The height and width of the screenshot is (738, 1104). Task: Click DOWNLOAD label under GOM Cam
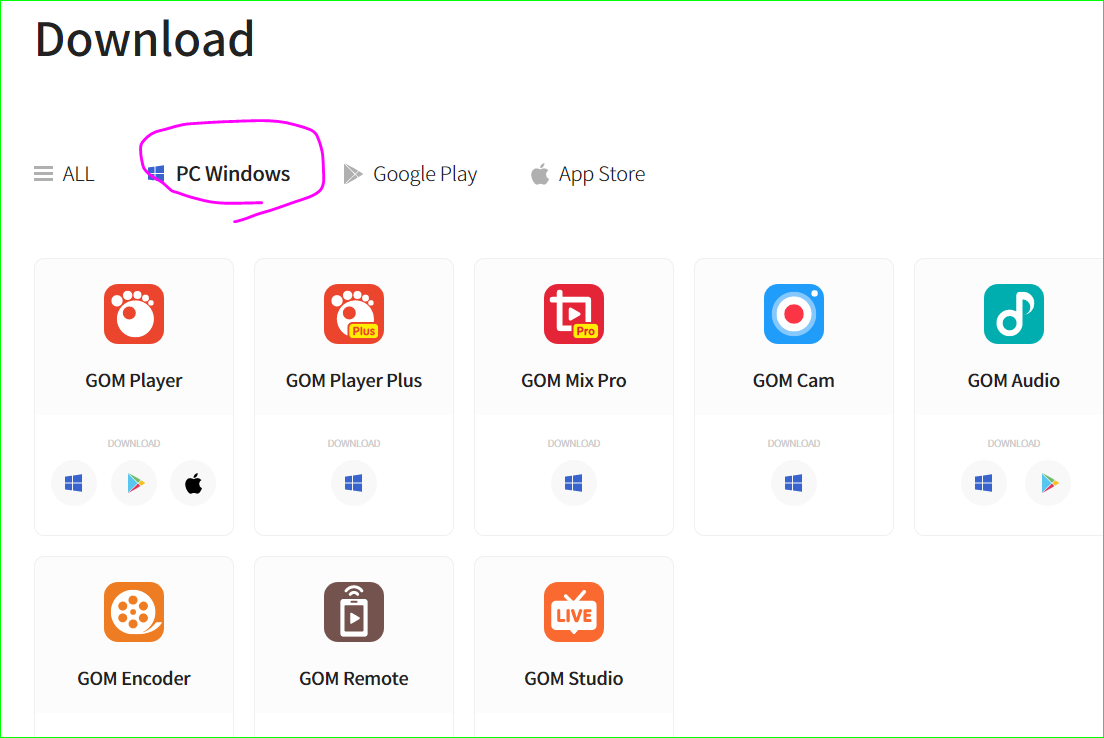(x=794, y=444)
